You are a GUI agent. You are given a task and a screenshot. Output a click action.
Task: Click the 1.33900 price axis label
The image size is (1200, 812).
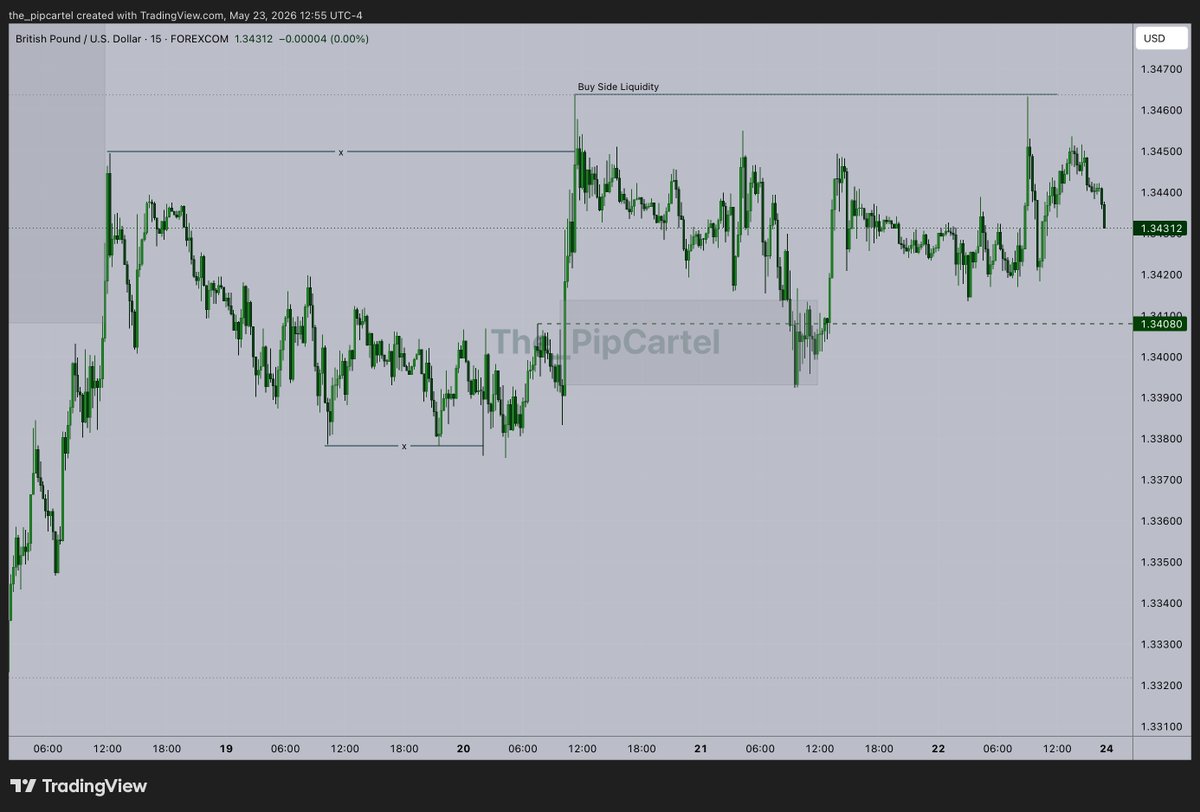coord(1159,398)
